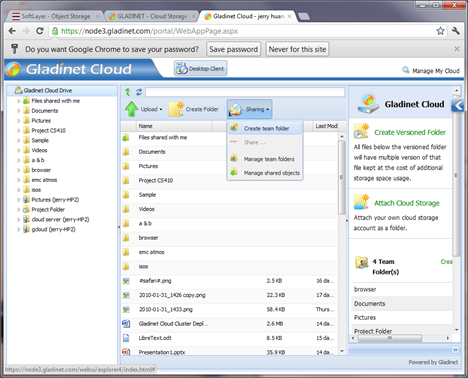Open Chrome wrench settings menu
This screenshot has height=378, width=468.
point(456,31)
